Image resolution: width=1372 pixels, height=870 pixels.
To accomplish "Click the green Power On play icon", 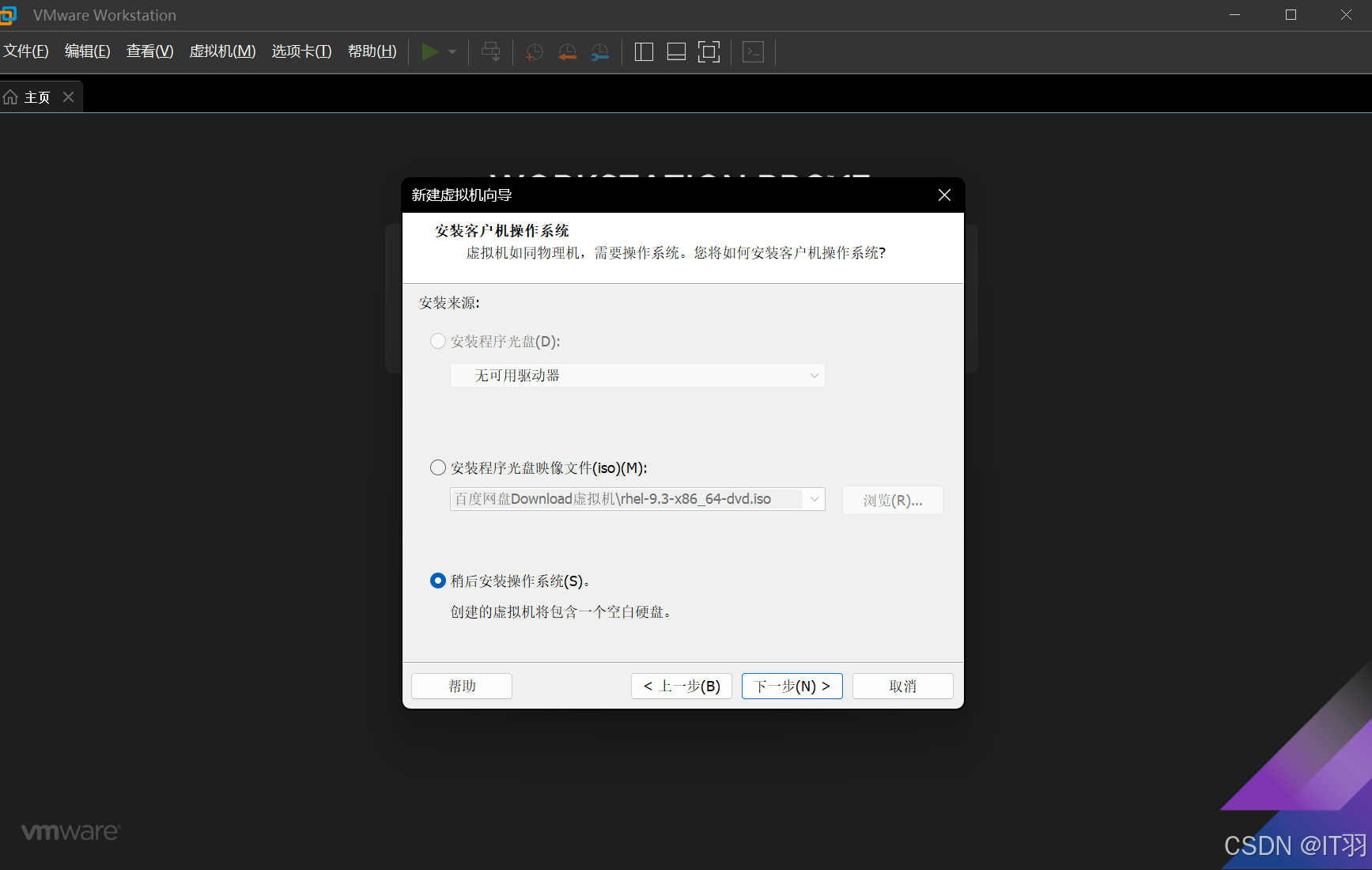I will [429, 52].
